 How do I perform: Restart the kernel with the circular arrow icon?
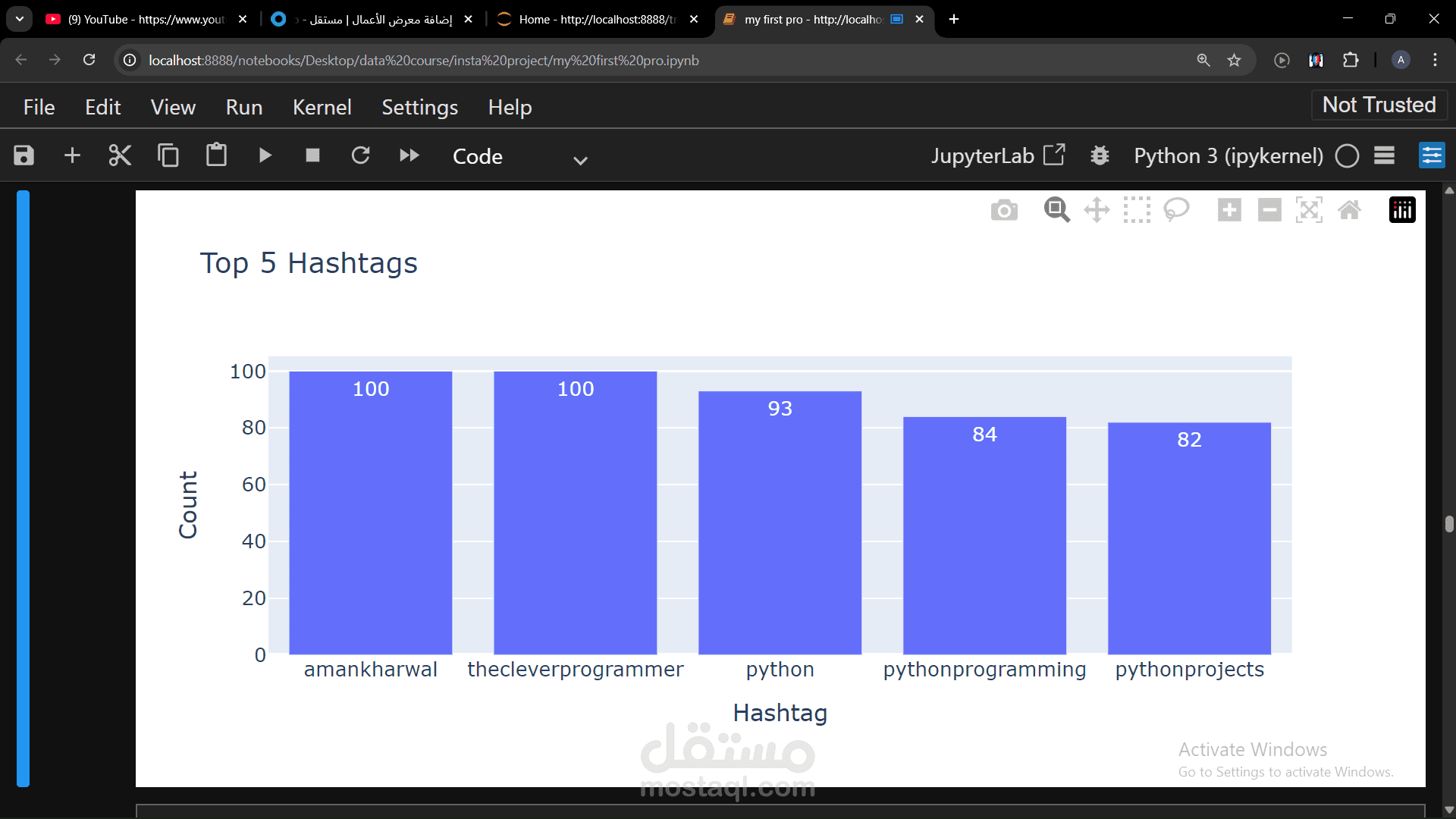pos(361,155)
